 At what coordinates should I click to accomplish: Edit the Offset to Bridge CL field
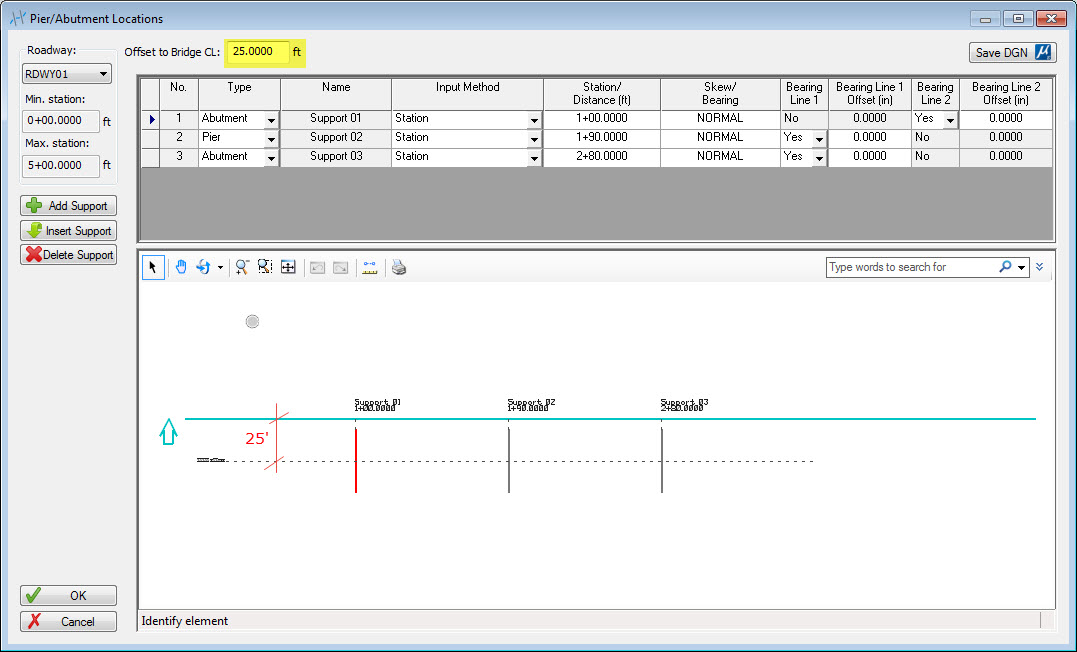(258, 52)
